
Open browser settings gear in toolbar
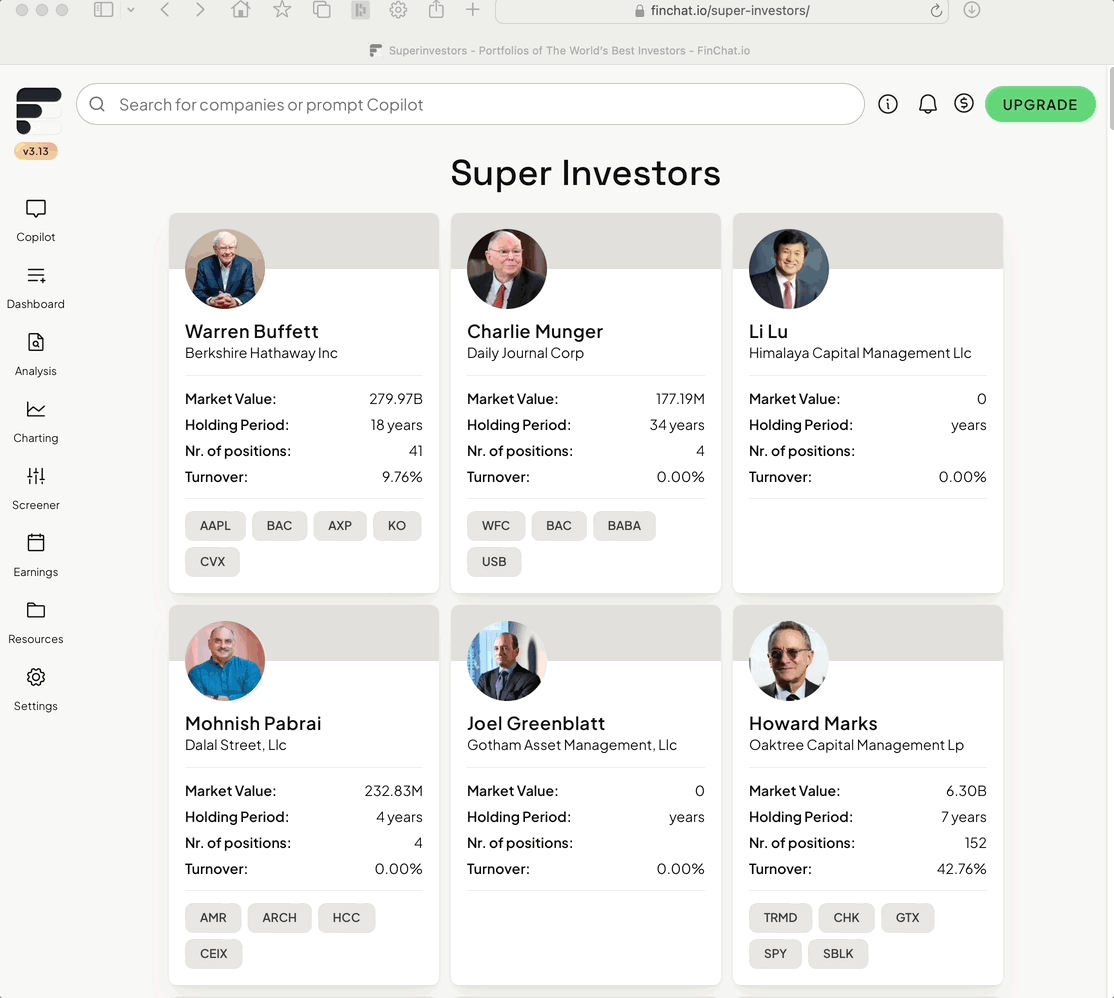[399, 10]
